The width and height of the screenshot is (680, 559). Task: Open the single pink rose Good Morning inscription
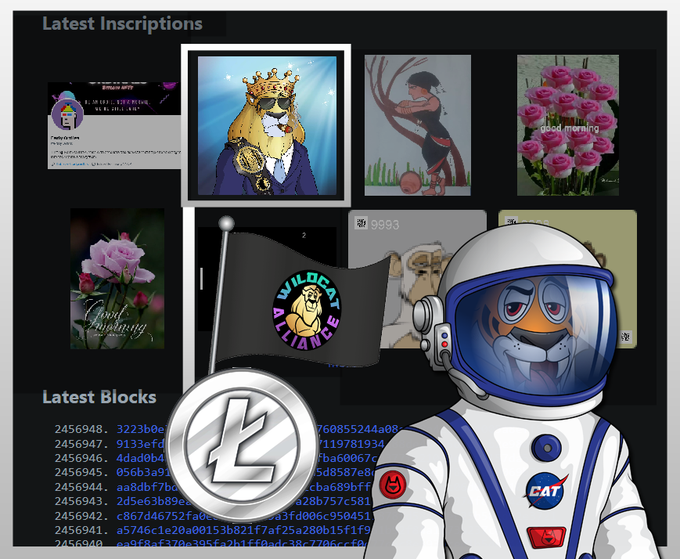[x=117, y=278]
